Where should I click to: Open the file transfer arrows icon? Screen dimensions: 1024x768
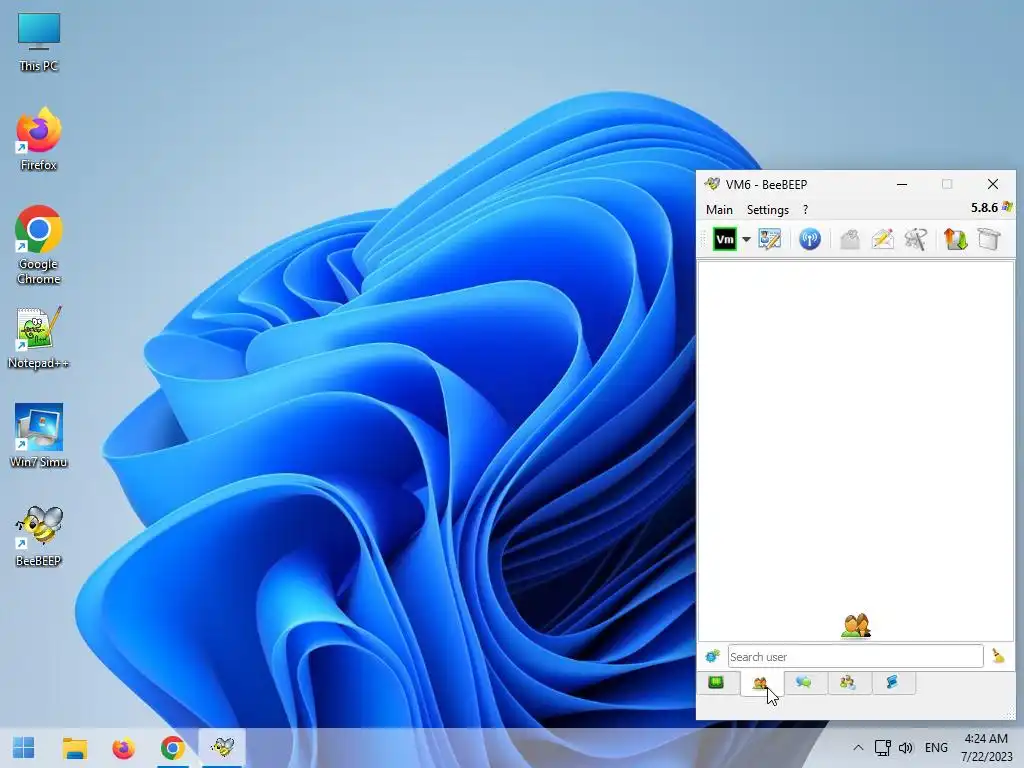pyautogui.click(x=955, y=239)
